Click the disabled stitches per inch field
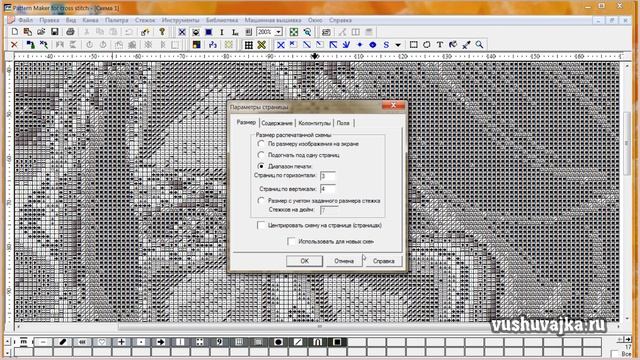Viewport: 640px width, 360px height. (x=329, y=210)
